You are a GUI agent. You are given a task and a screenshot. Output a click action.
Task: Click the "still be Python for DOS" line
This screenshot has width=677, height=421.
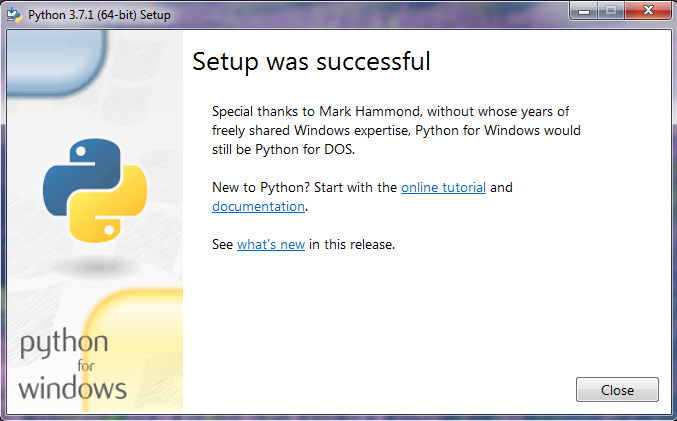coord(283,149)
